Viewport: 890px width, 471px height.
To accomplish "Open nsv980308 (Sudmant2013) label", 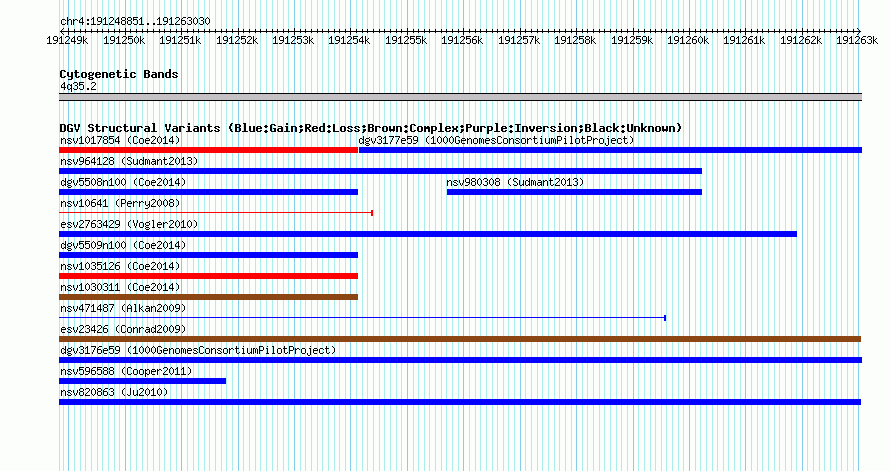I will pyautogui.click(x=515, y=182).
